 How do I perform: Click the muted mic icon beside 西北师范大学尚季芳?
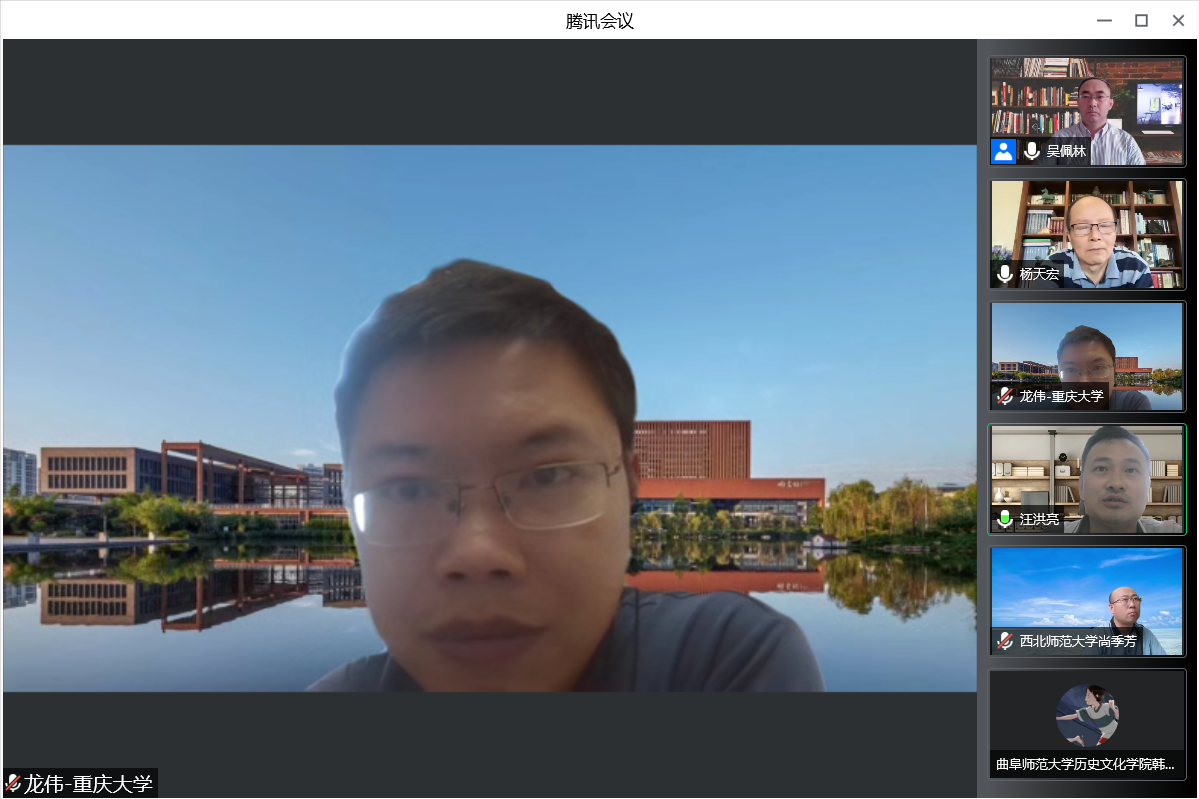pyautogui.click(x=1005, y=641)
